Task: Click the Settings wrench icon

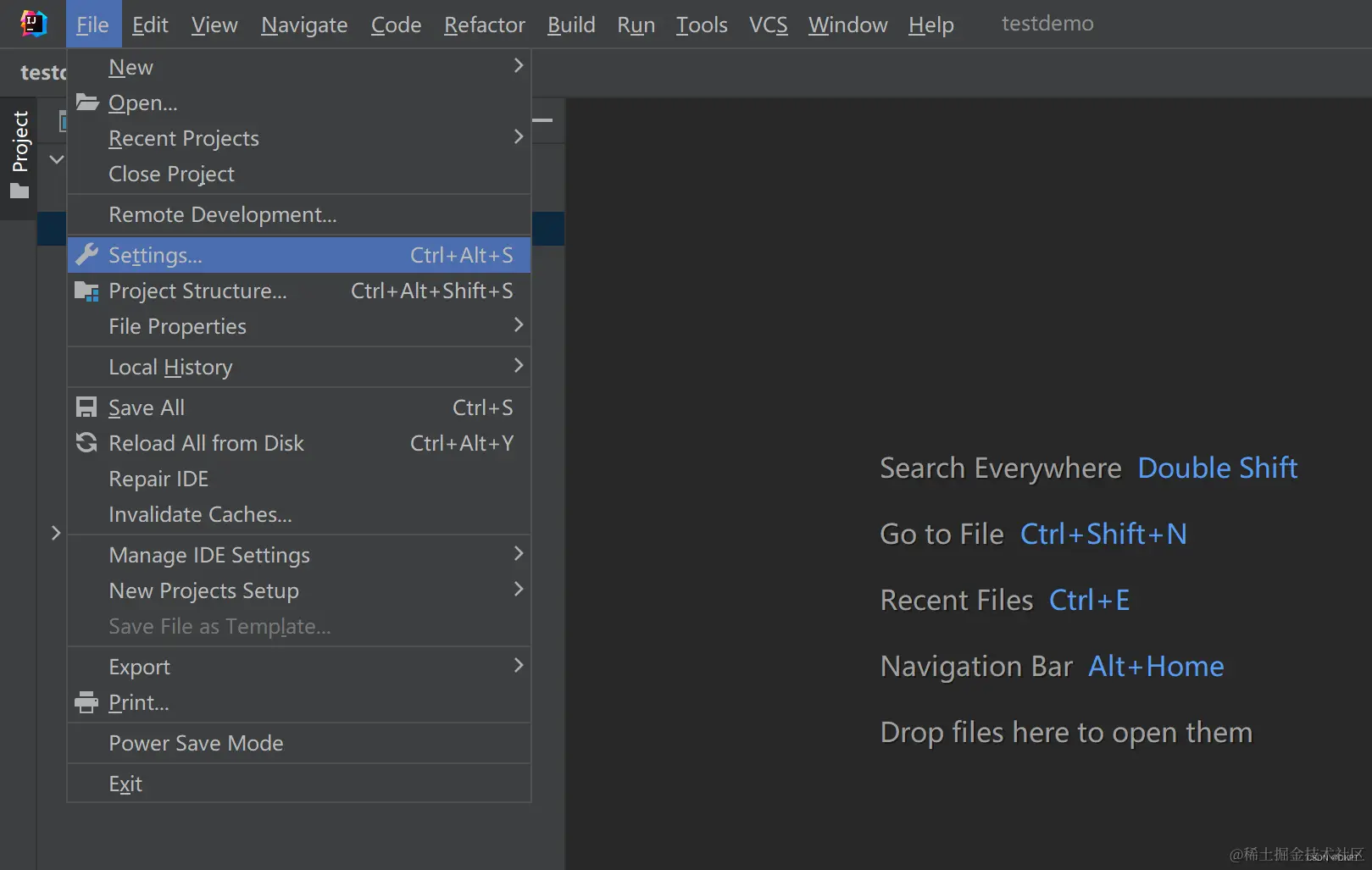Action: tap(86, 254)
